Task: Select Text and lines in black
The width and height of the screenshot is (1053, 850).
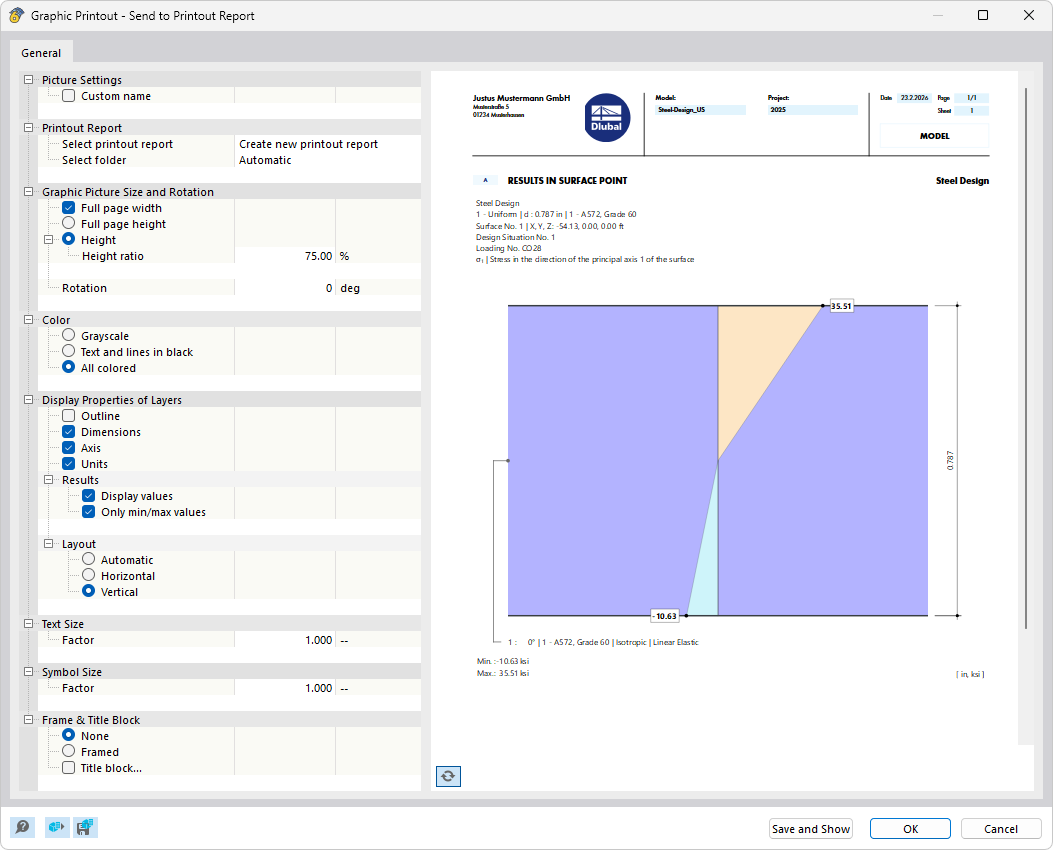Action: (x=68, y=351)
